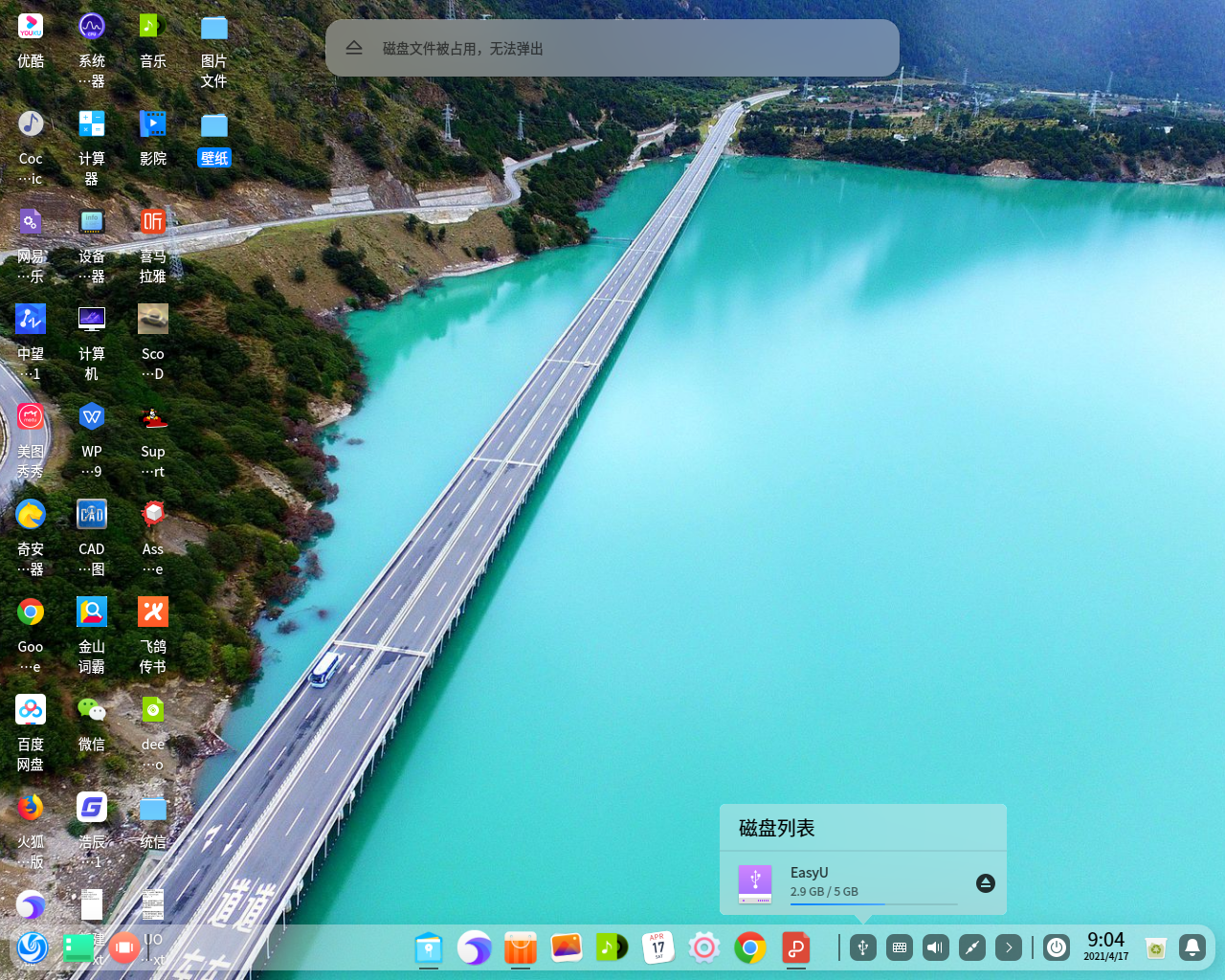Launch the browser from the dock

pos(475,947)
